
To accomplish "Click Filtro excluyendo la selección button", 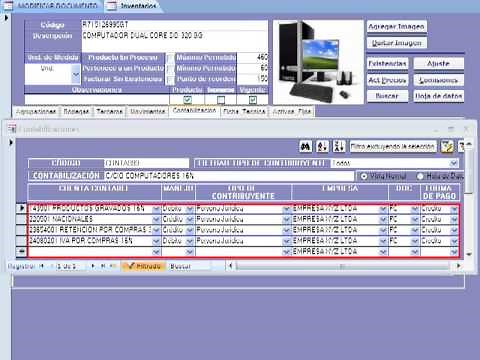I will coord(393,146).
